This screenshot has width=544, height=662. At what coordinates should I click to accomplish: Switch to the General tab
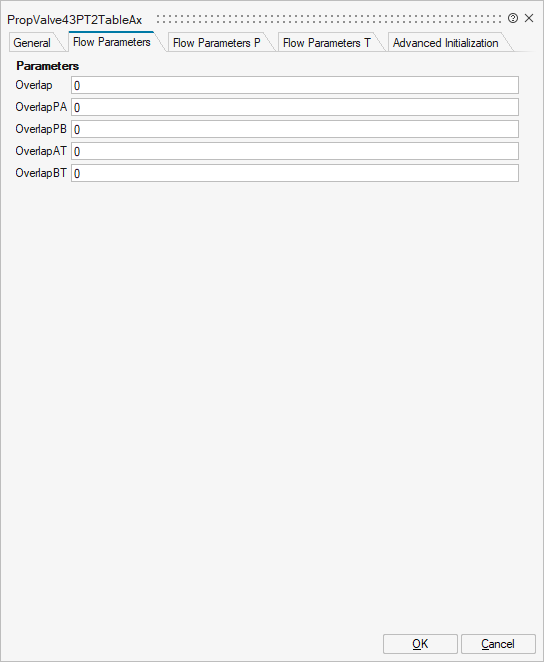coord(32,43)
